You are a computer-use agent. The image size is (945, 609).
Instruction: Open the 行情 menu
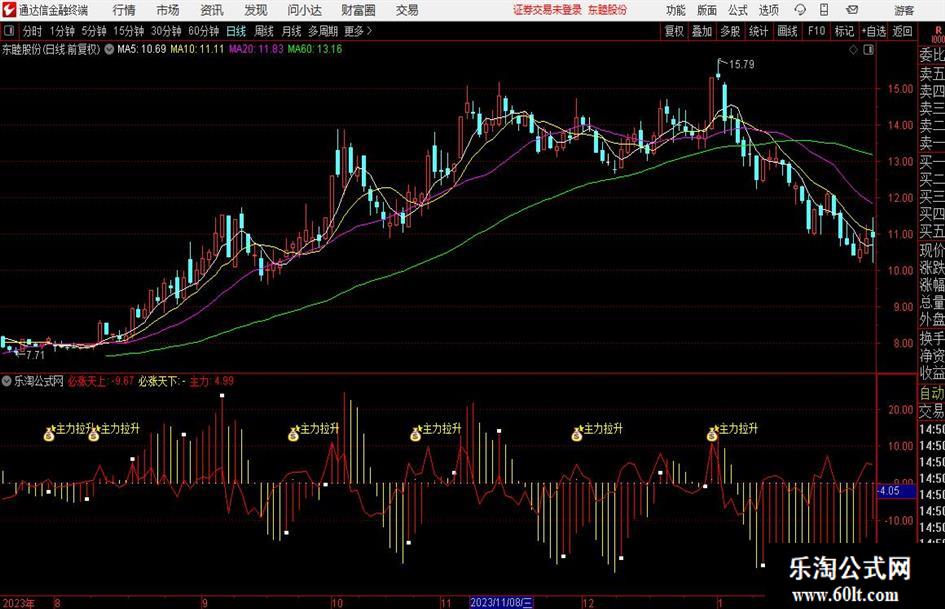pyautogui.click(x=124, y=10)
